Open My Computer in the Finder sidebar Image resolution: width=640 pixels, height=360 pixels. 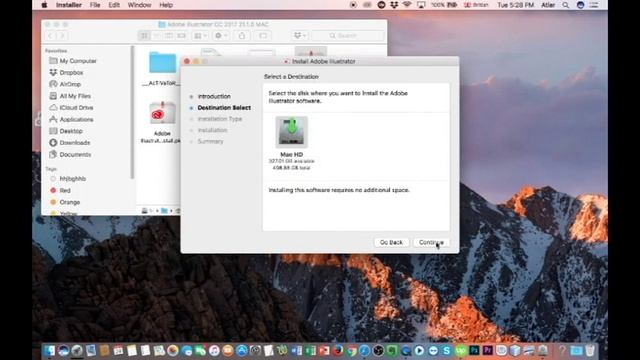(78, 61)
